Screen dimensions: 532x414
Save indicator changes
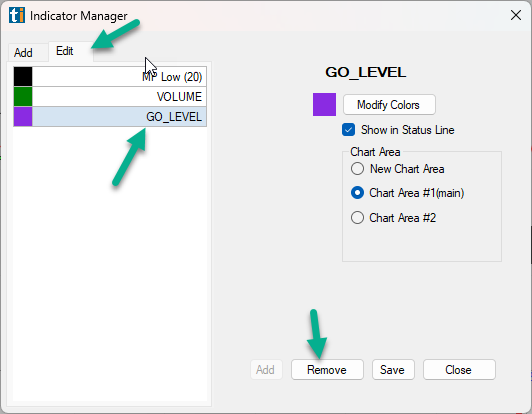point(393,370)
